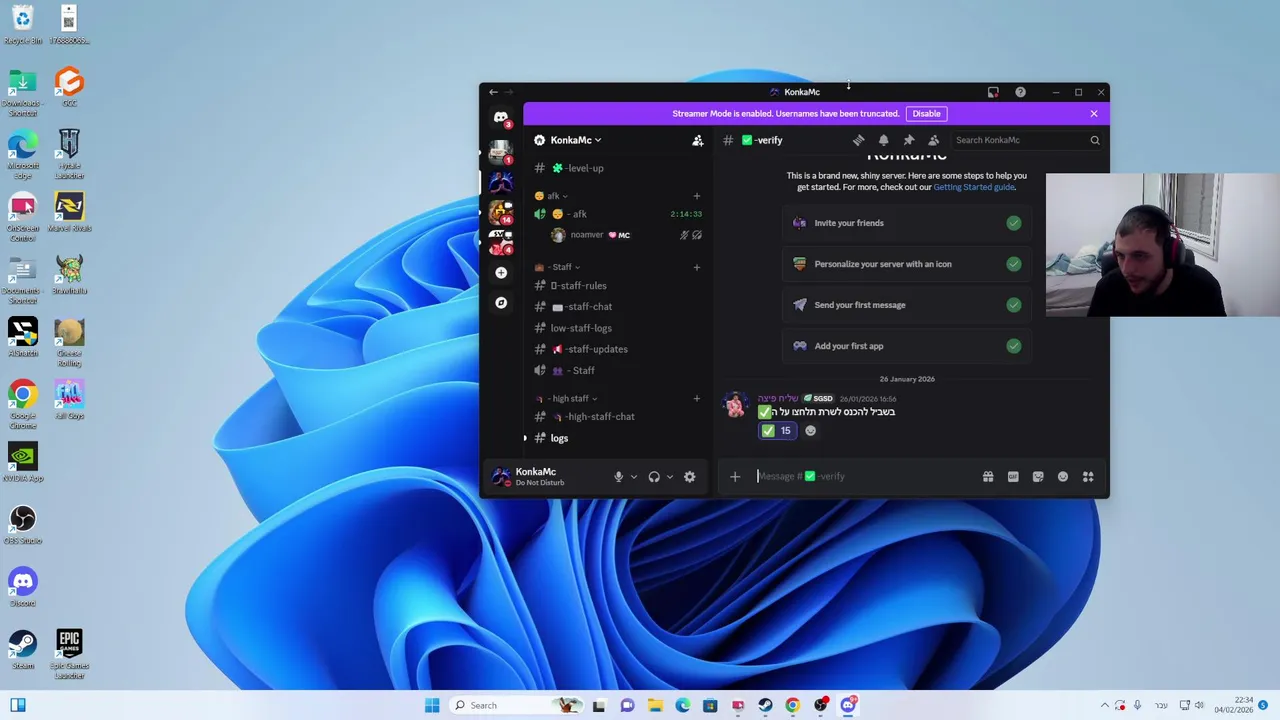
Task: Dismiss Streamer Mode banner
Action: pyautogui.click(x=1094, y=113)
